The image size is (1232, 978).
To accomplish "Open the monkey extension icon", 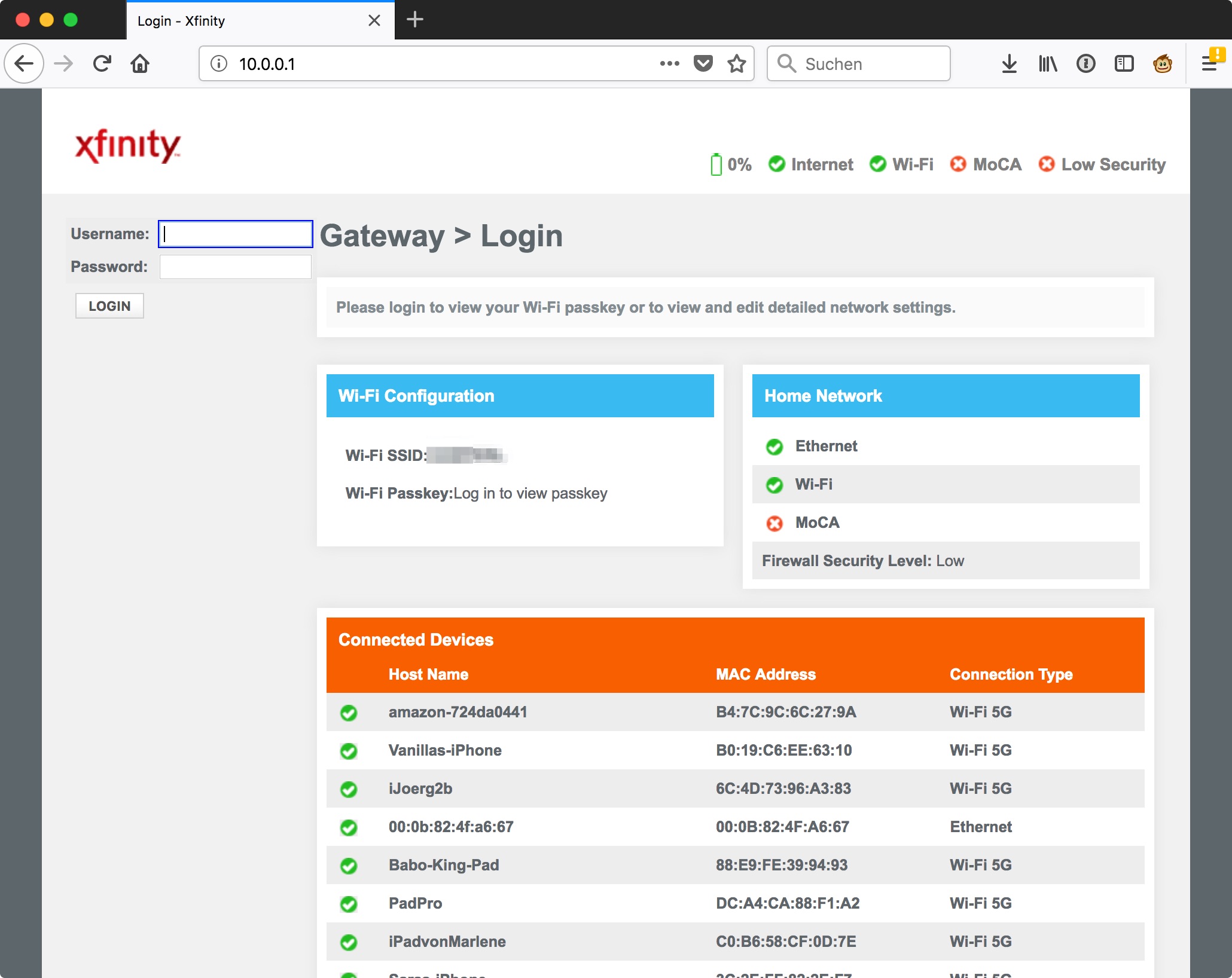I will click(x=1163, y=63).
